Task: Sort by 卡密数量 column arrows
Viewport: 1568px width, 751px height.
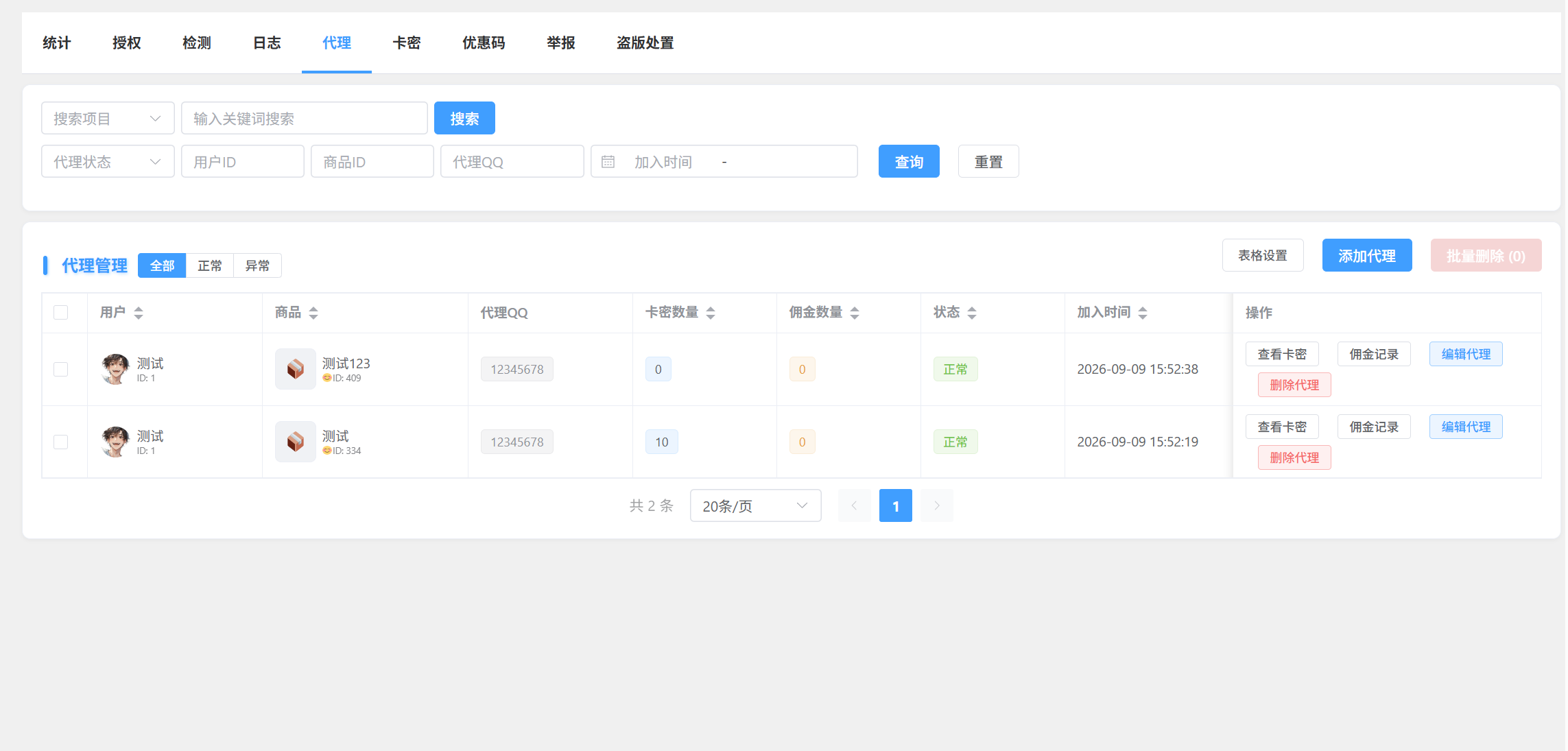Action: pos(711,313)
